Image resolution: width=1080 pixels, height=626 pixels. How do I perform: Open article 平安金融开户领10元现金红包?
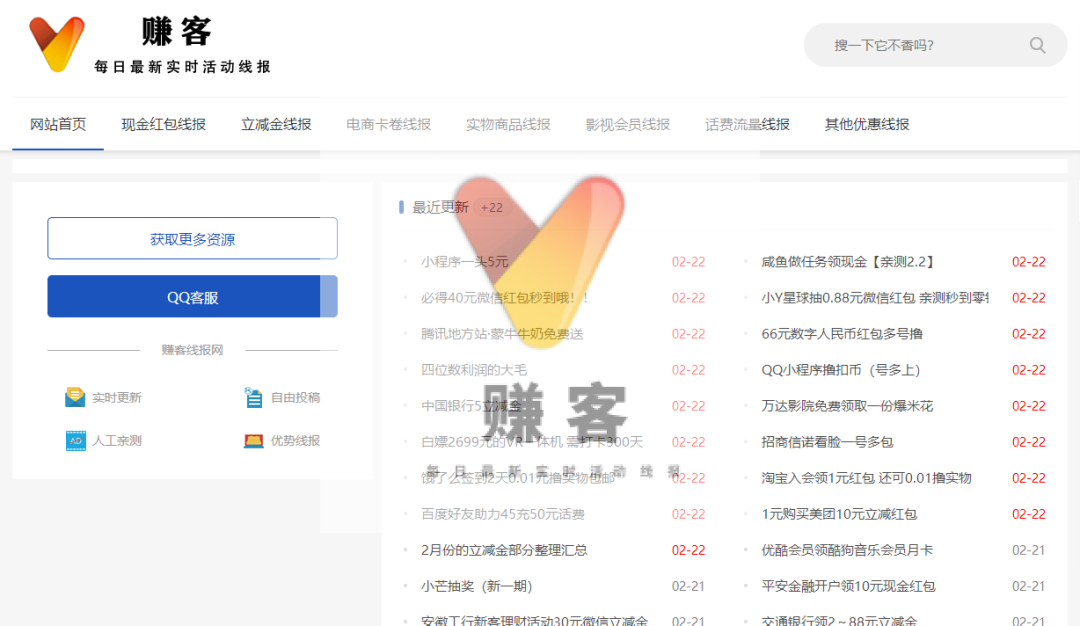click(x=848, y=586)
